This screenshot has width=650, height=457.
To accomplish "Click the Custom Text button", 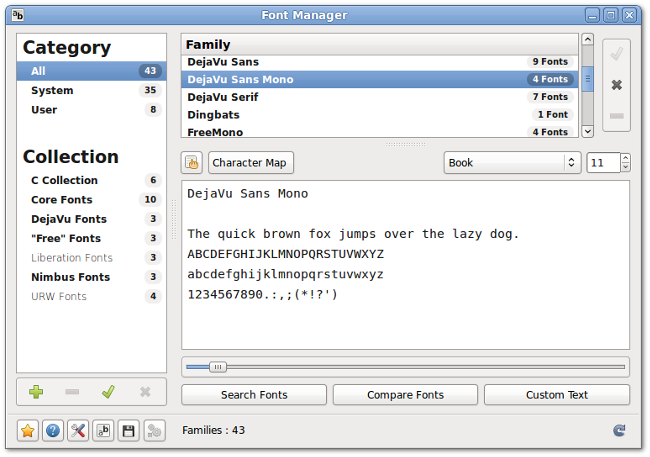I will pos(557,395).
